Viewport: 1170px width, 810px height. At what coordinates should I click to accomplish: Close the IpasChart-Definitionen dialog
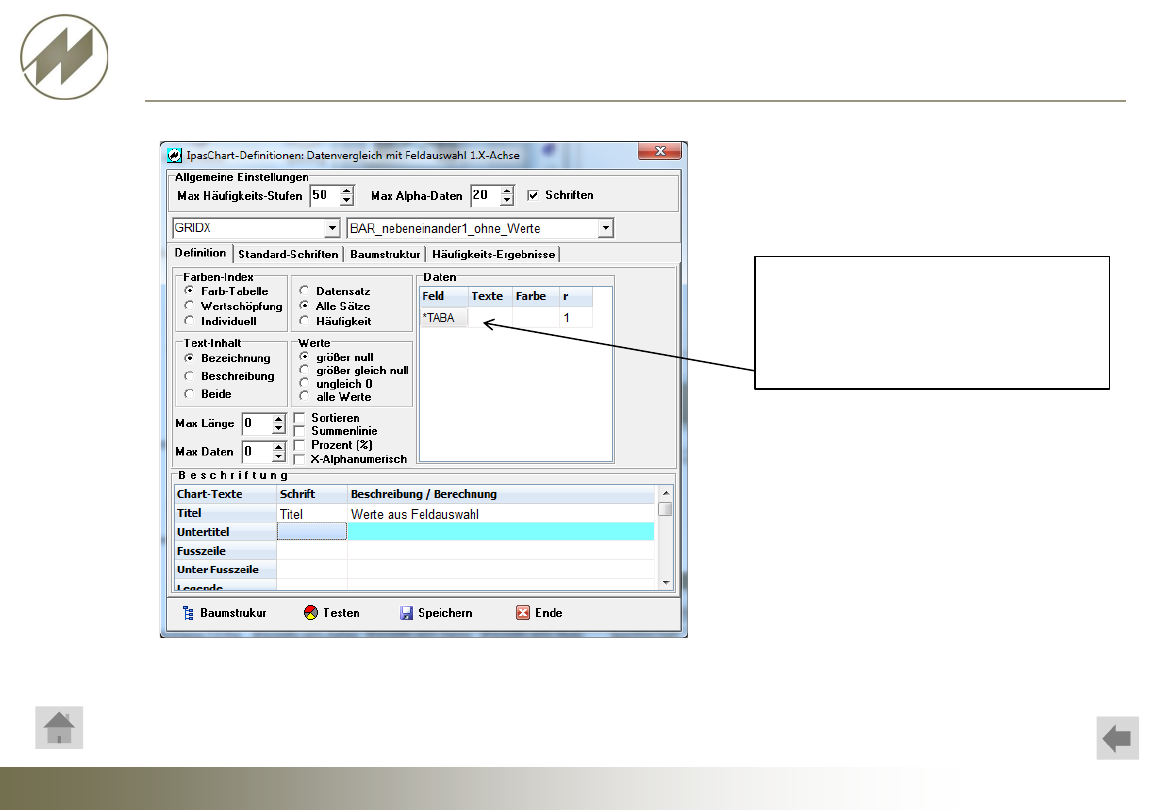(x=660, y=151)
